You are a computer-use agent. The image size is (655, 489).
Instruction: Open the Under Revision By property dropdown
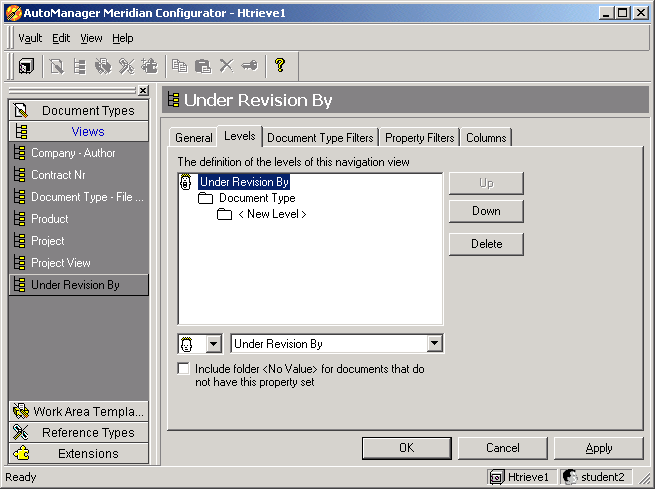[434, 344]
